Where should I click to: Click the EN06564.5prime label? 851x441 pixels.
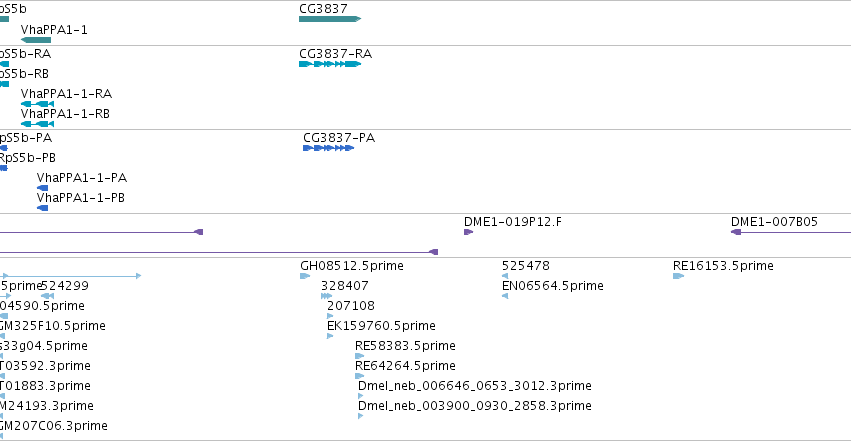point(552,286)
